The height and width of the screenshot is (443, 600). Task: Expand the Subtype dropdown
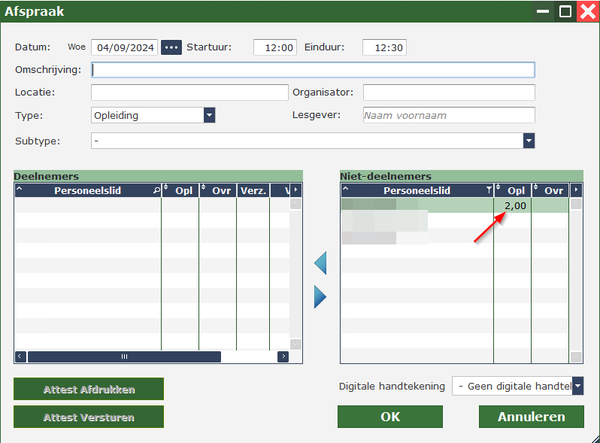pyautogui.click(x=529, y=141)
